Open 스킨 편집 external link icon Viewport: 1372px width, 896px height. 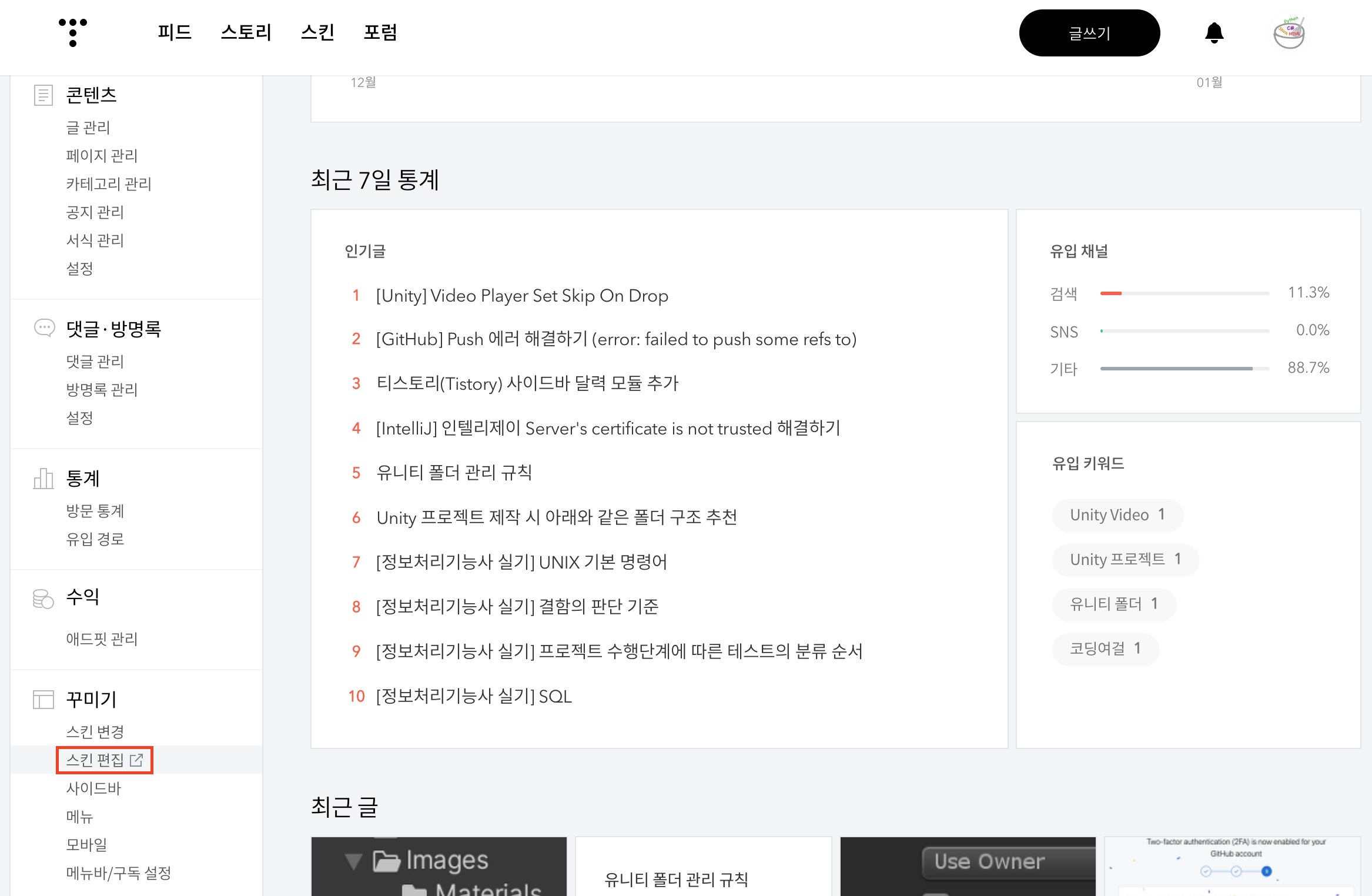[136, 760]
